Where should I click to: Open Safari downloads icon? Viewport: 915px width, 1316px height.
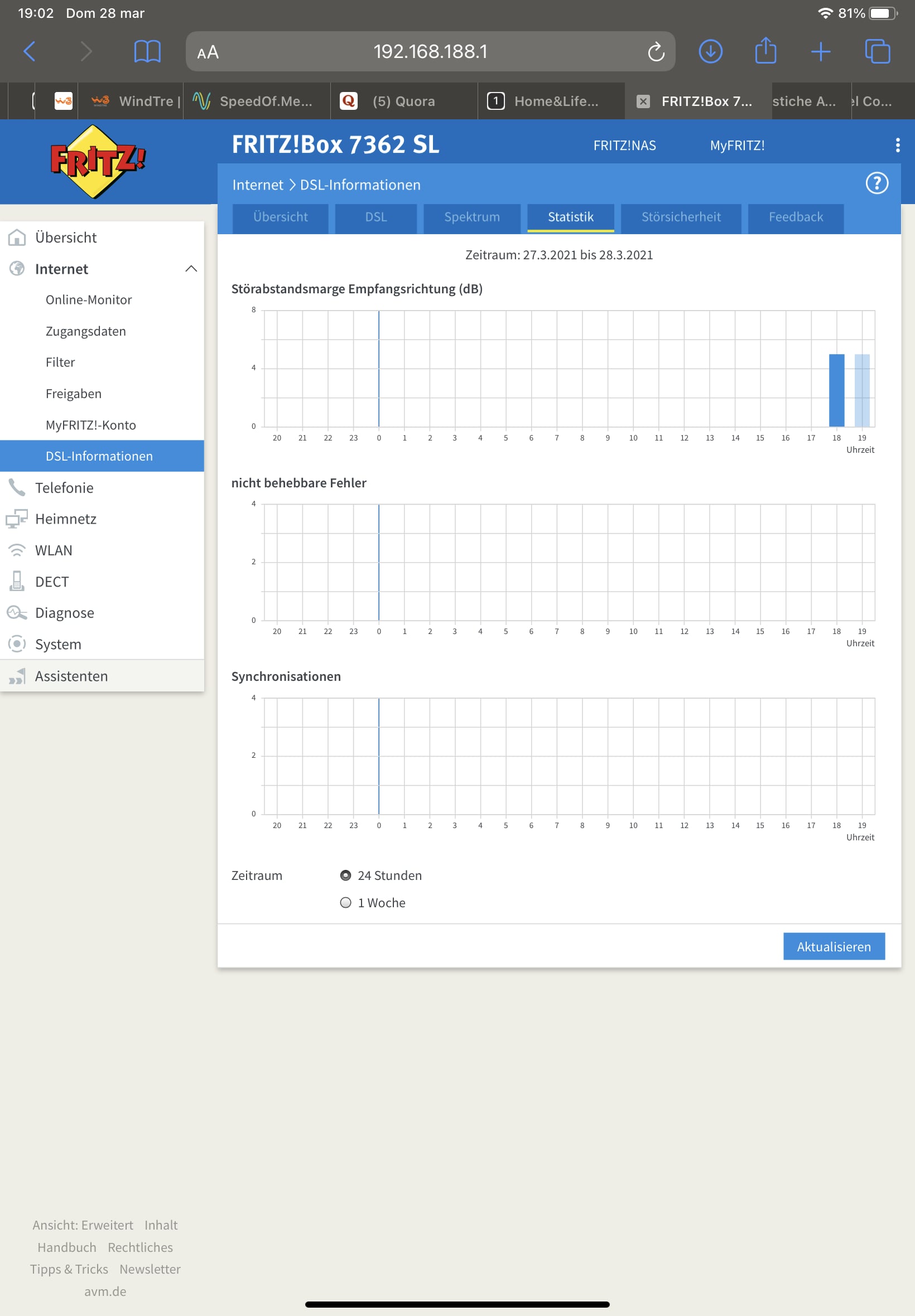pos(710,51)
